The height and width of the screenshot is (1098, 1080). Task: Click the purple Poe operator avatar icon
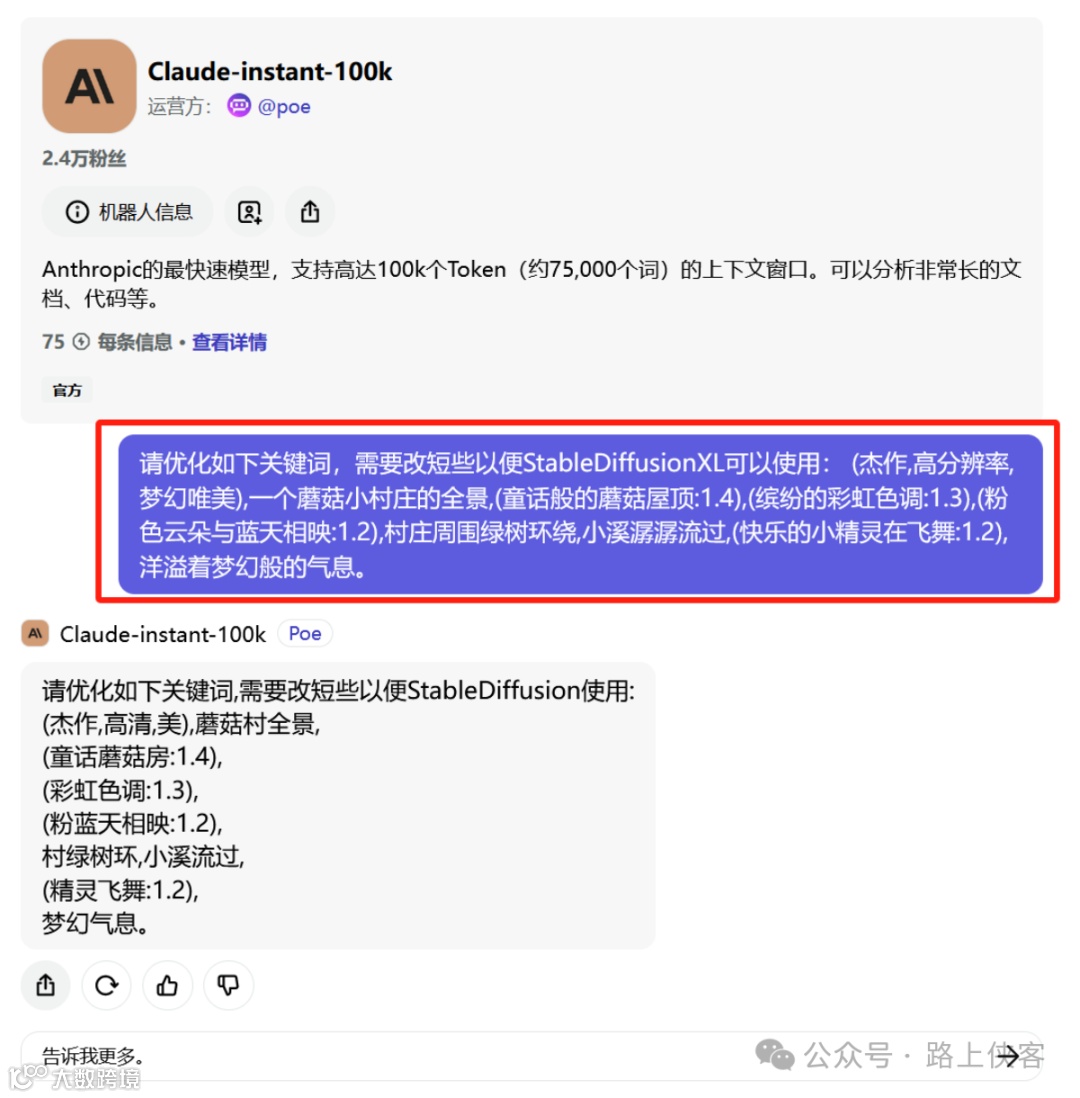pyautogui.click(x=239, y=106)
